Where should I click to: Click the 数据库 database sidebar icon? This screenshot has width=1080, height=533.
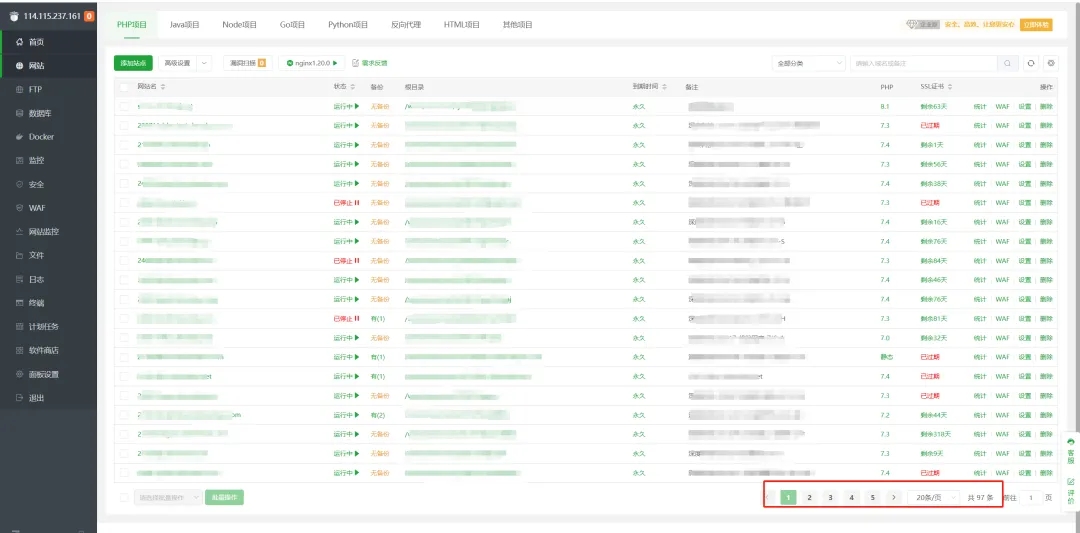tap(19, 113)
